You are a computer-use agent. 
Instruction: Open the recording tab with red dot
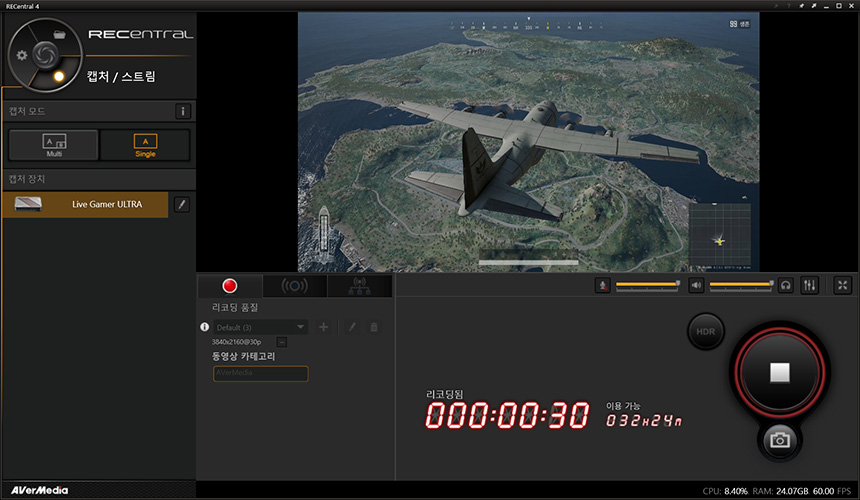230,286
